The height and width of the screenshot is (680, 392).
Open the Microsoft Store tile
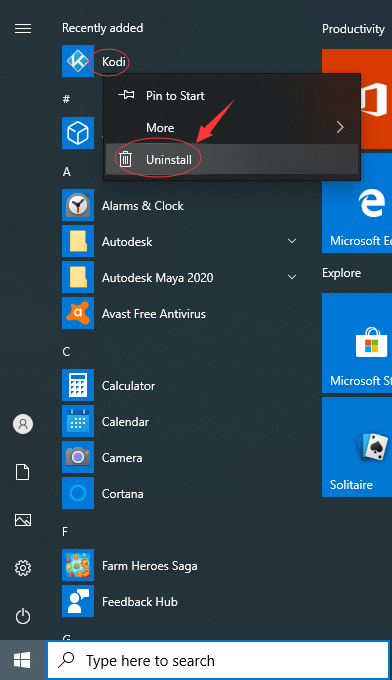click(357, 343)
